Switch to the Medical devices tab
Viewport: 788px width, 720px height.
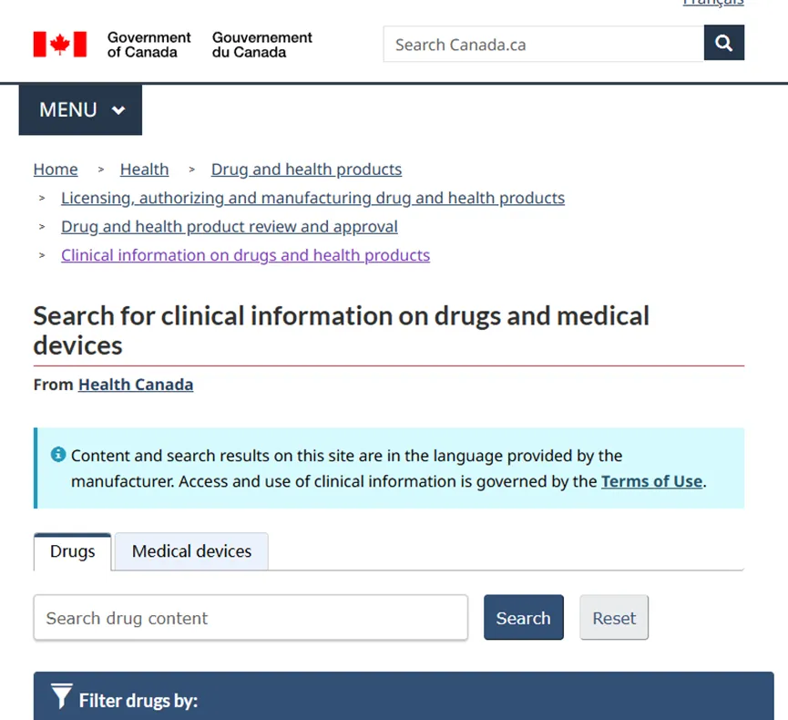[x=191, y=551]
